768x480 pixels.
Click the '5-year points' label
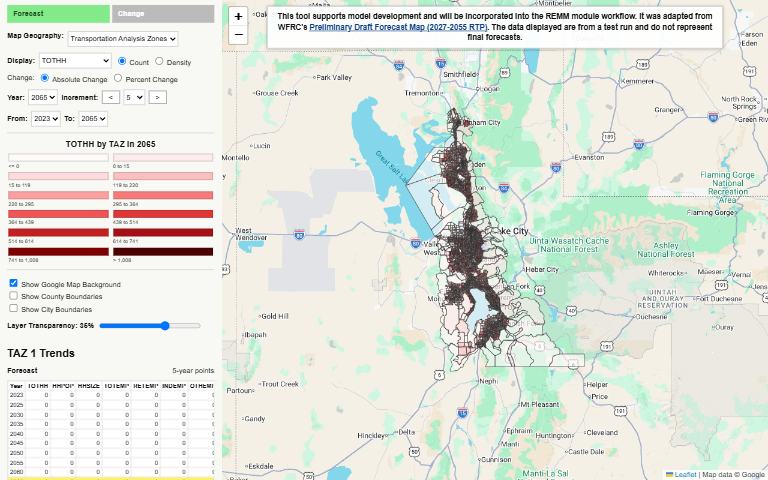click(193, 371)
